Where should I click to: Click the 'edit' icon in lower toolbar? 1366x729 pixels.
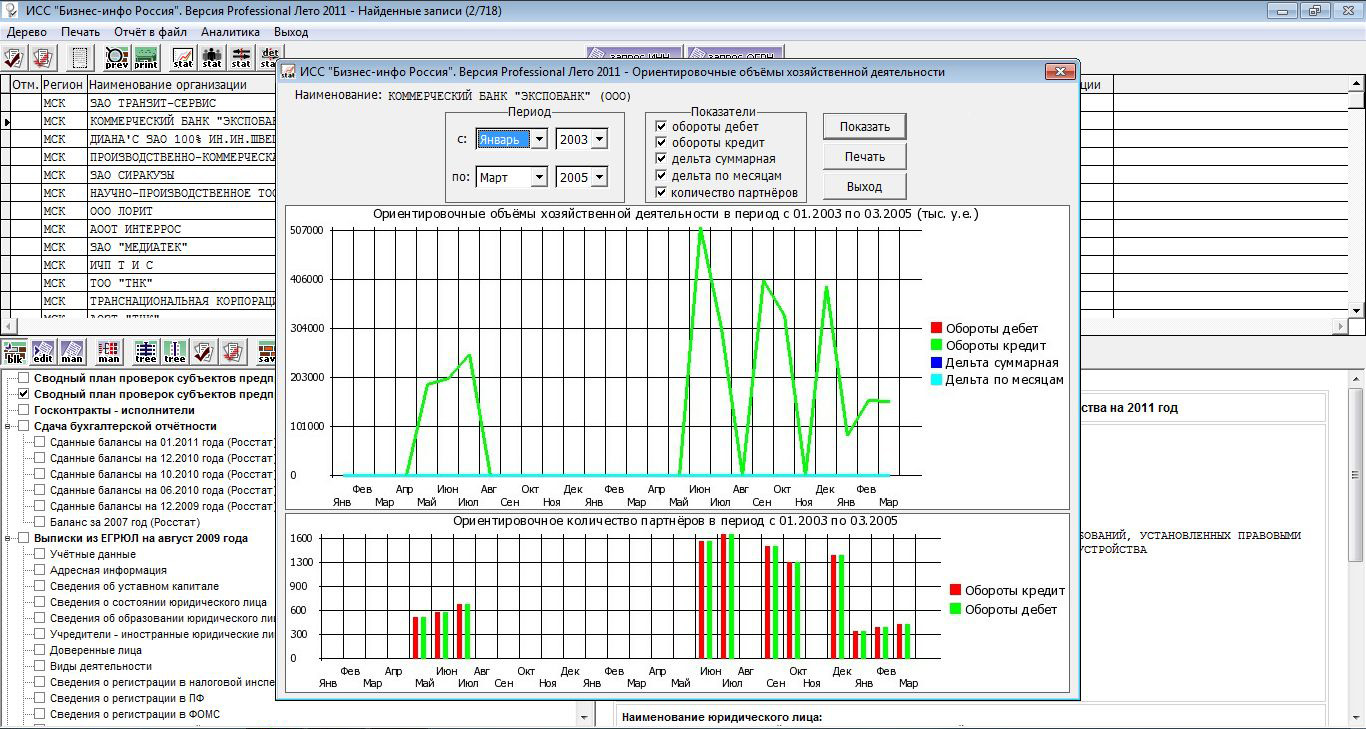(43, 352)
